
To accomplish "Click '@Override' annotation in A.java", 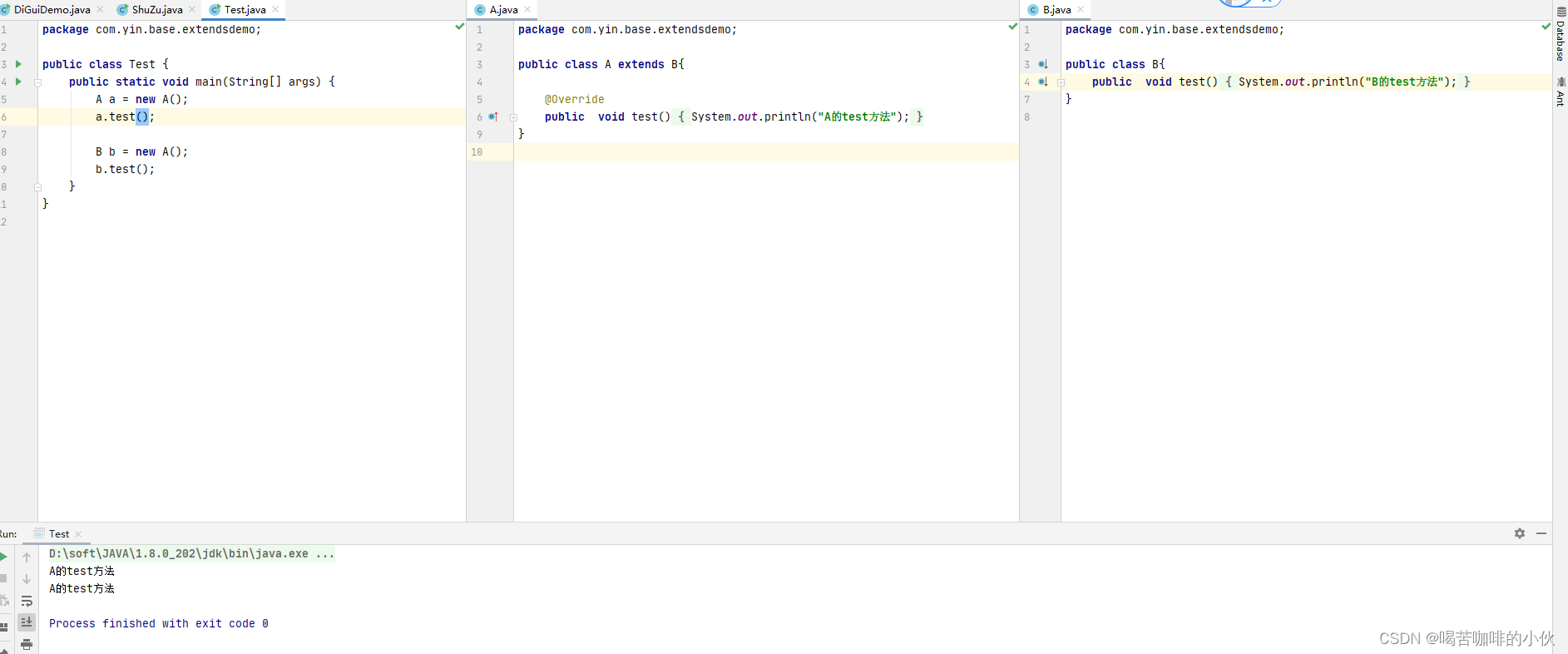I will [574, 99].
